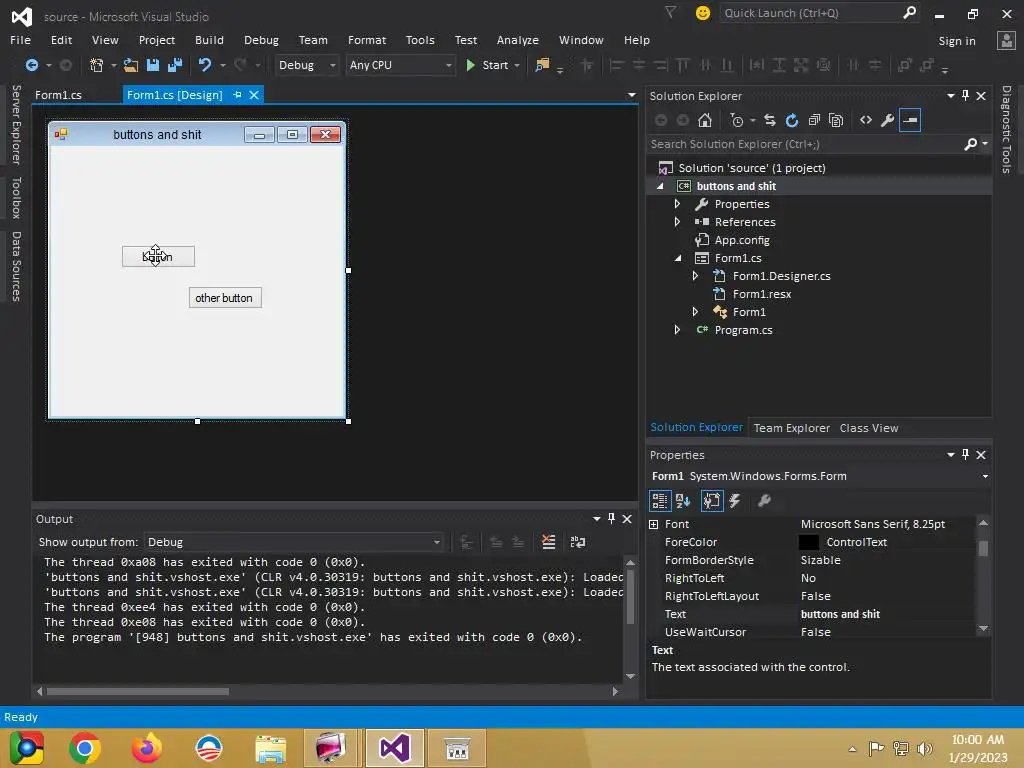Click Sign in link
The image size is (1024, 768).
click(x=957, y=40)
